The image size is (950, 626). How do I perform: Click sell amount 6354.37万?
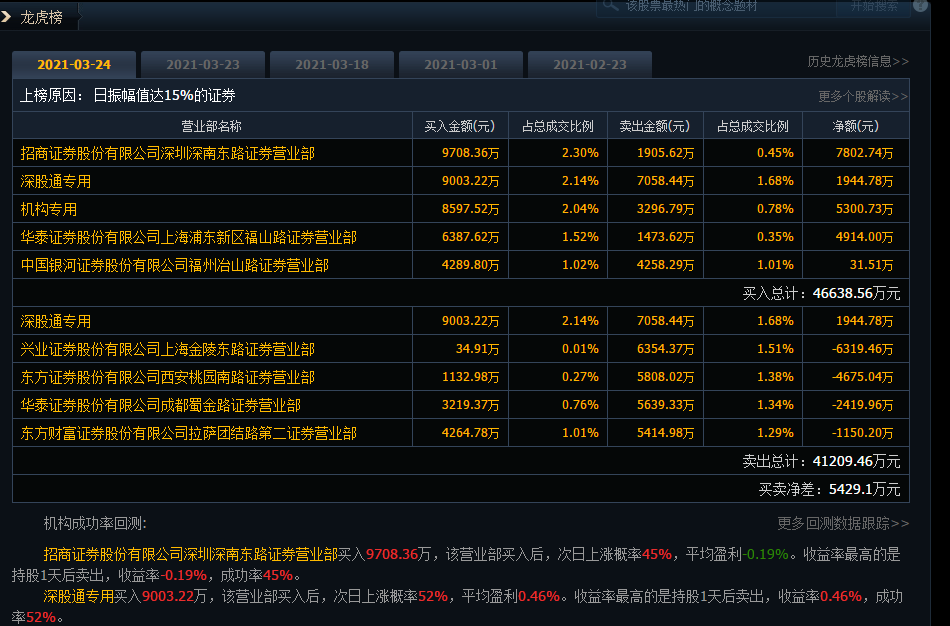click(x=665, y=349)
